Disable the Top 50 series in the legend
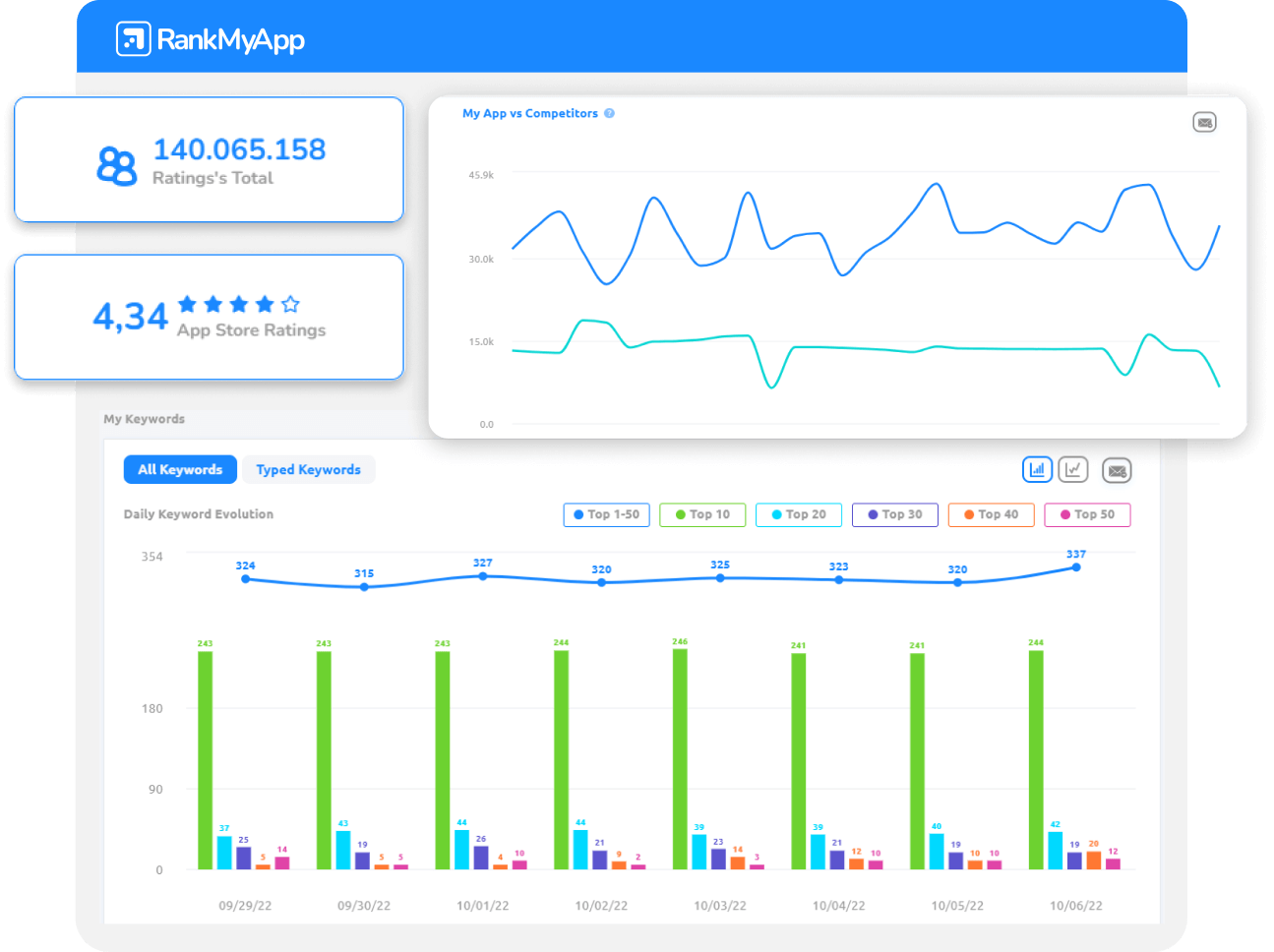The height and width of the screenshot is (952, 1274). point(1087,514)
